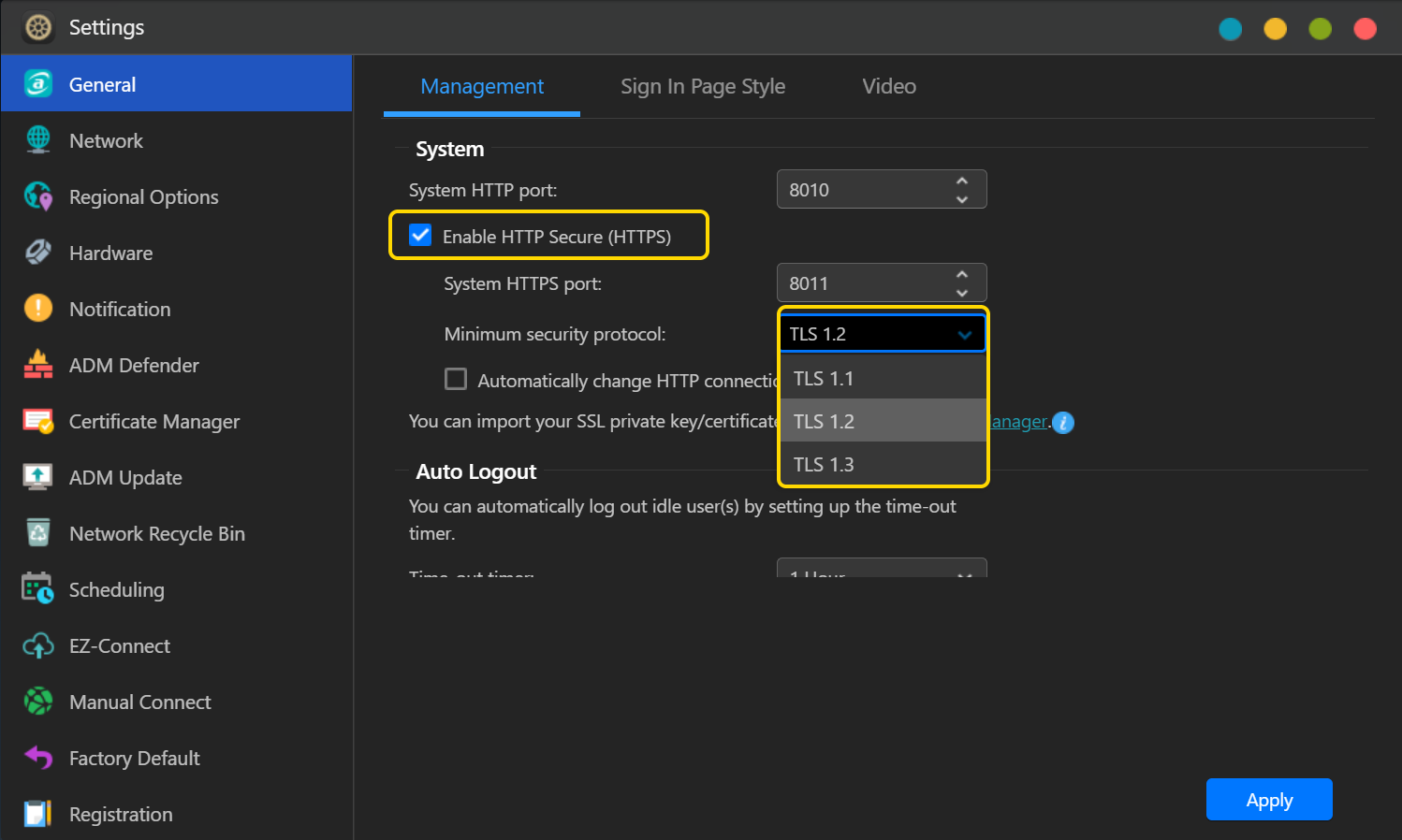Open Network Recycle Bin label in sidebar
Viewport: 1402px width, 840px height.
(x=157, y=534)
